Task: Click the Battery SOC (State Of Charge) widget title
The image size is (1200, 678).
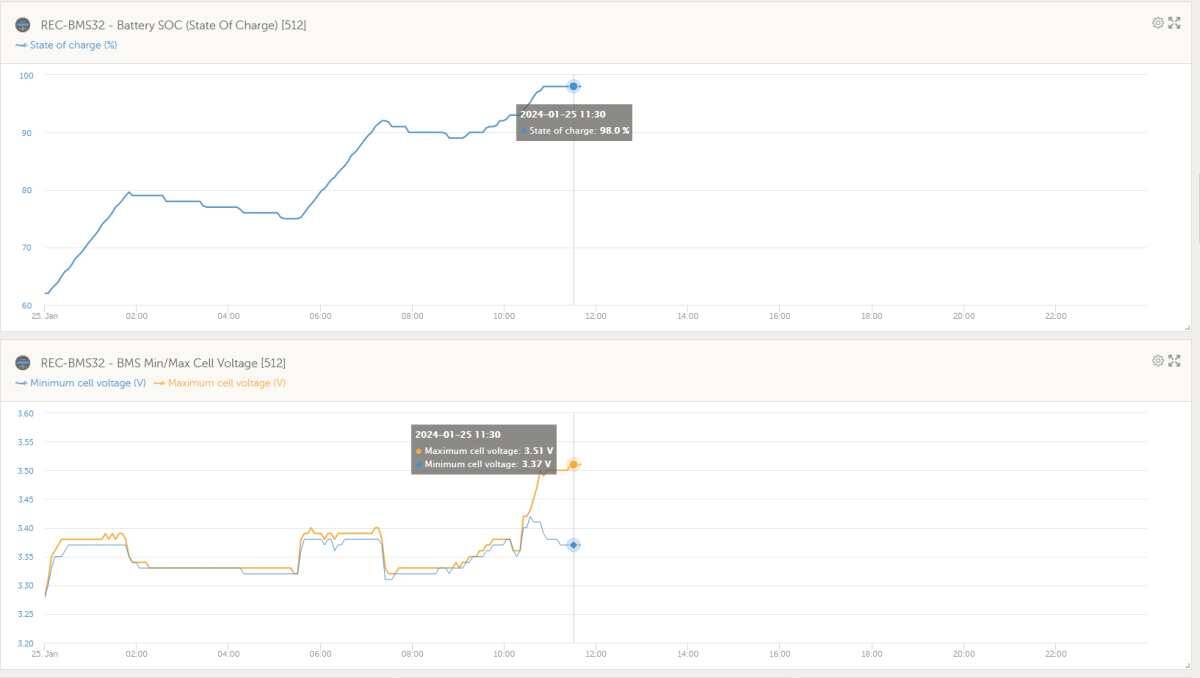Action: tap(173, 25)
